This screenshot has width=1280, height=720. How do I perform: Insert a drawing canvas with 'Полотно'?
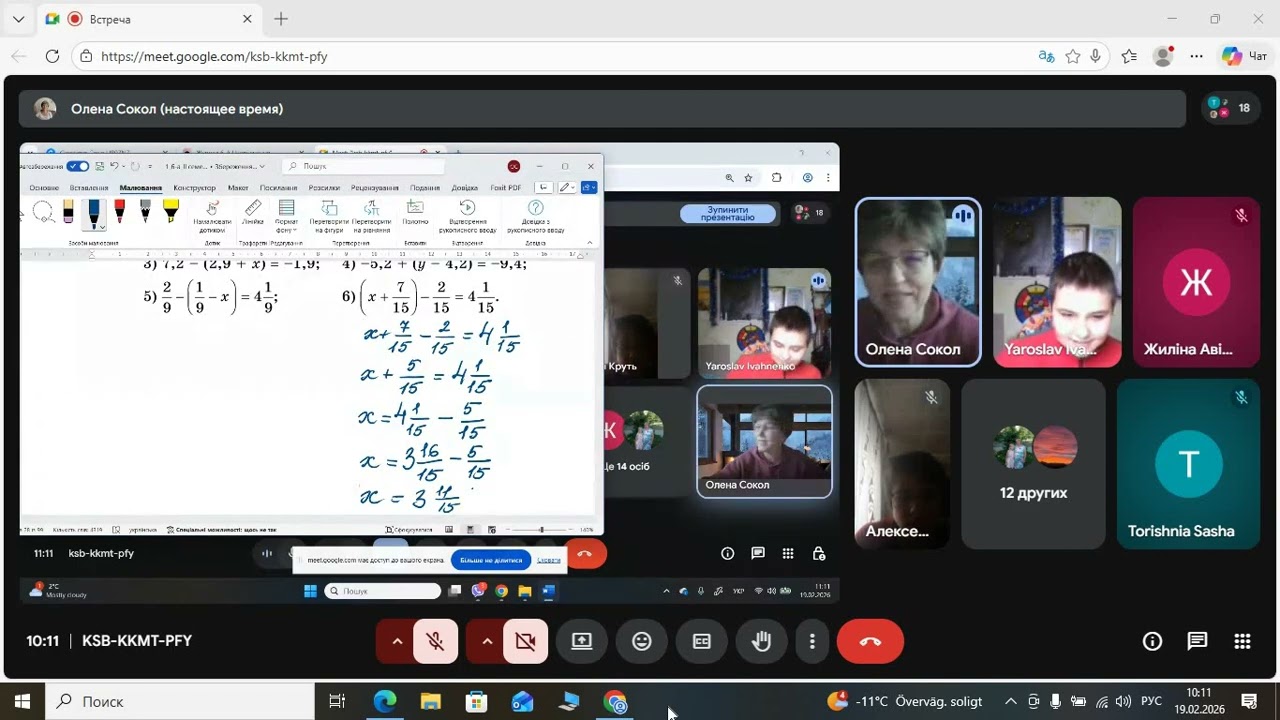(x=415, y=213)
